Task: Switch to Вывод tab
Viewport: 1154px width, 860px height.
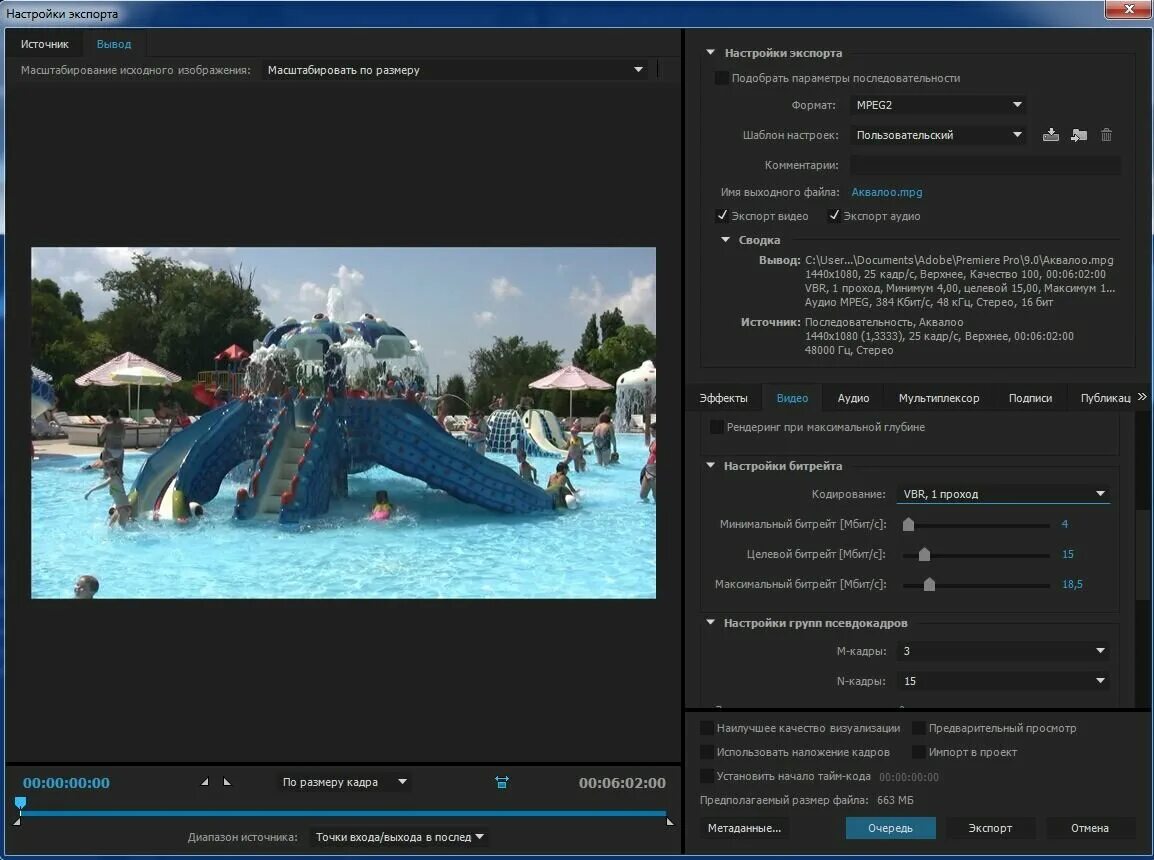Action: (x=114, y=44)
